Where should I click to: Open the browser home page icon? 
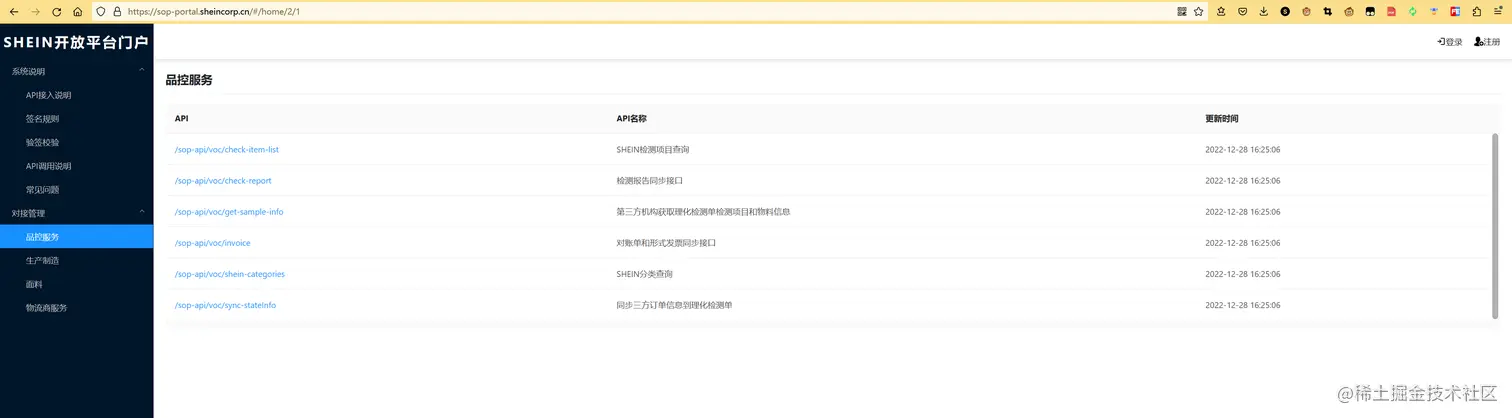click(x=77, y=12)
